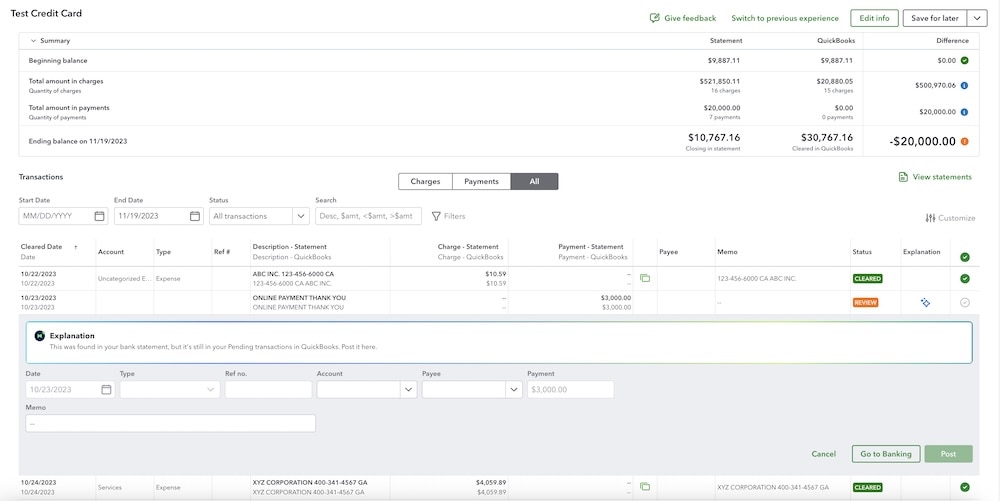Click match icon in ABC INC. row
This screenshot has height=501, width=1000.
(645, 279)
